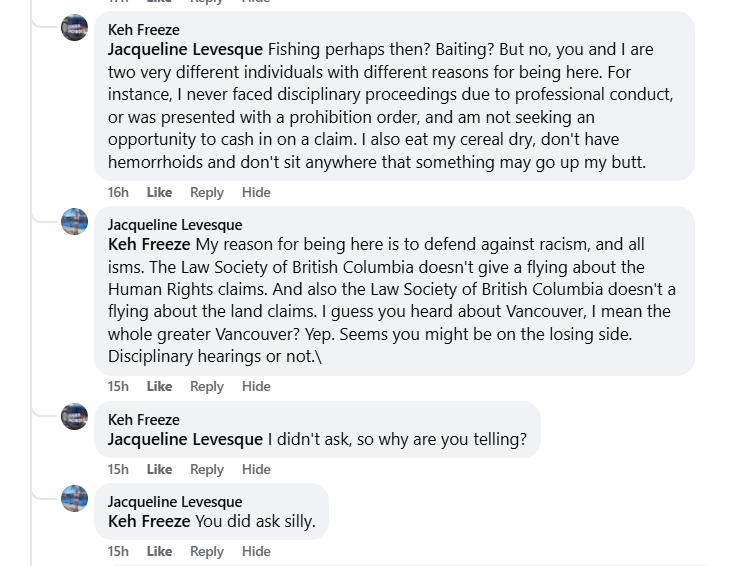Screen dimensions: 735x566
Task: Hide the Law Society of British Columbia comment
Action: (256, 386)
